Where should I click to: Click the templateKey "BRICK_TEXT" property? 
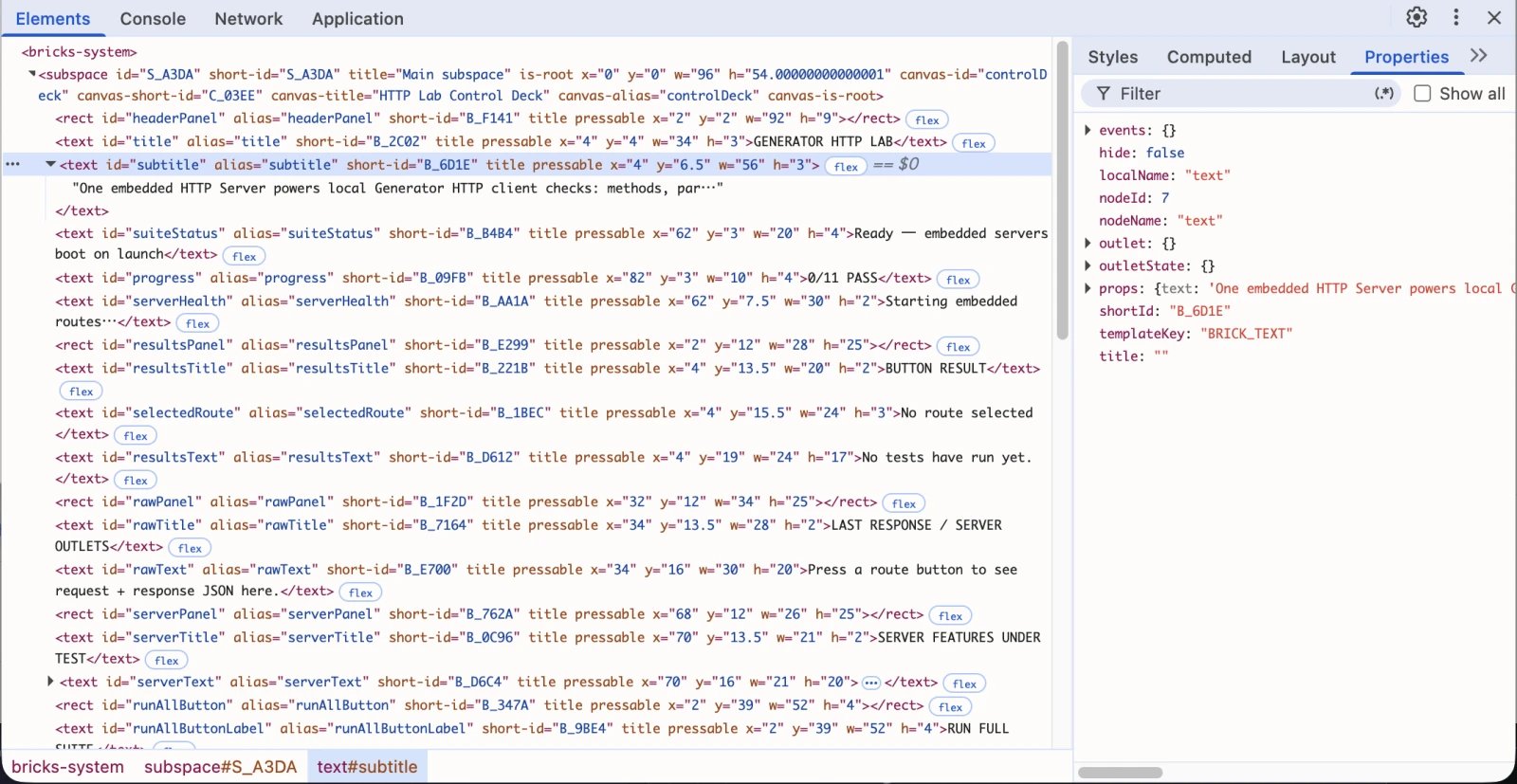point(1196,334)
